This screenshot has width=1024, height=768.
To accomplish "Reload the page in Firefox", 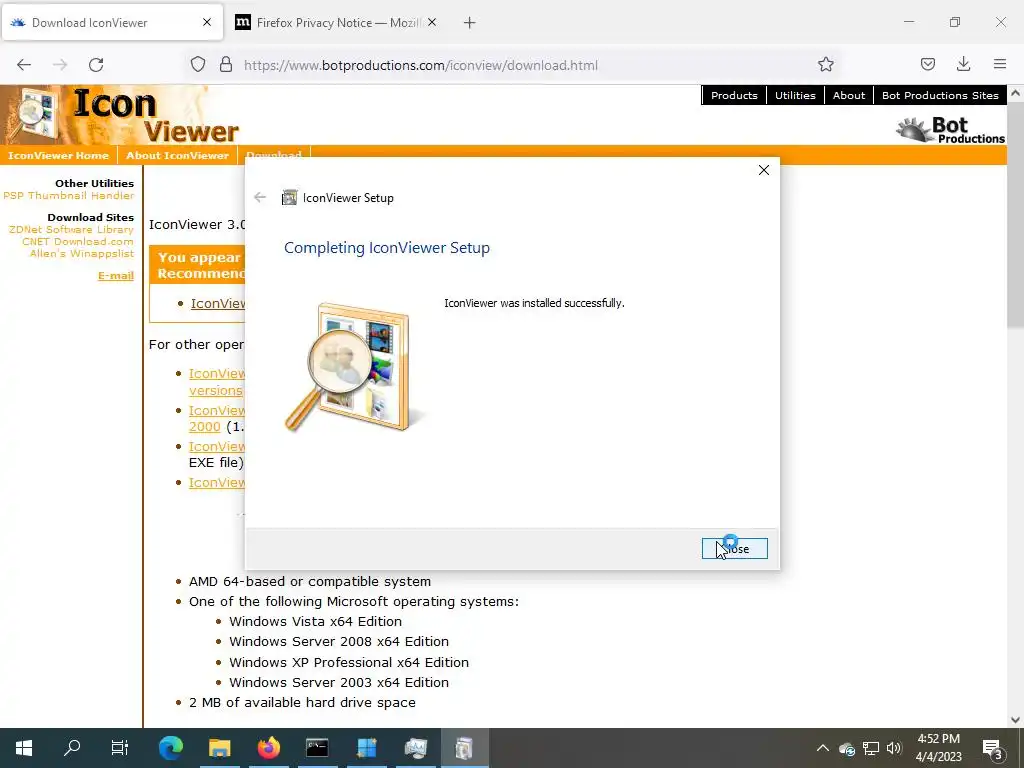I will [96, 65].
